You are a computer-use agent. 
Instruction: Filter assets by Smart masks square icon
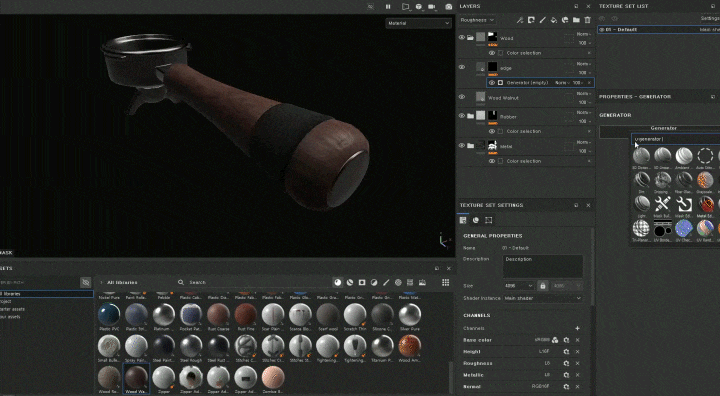pyautogui.click(x=362, y=283)
